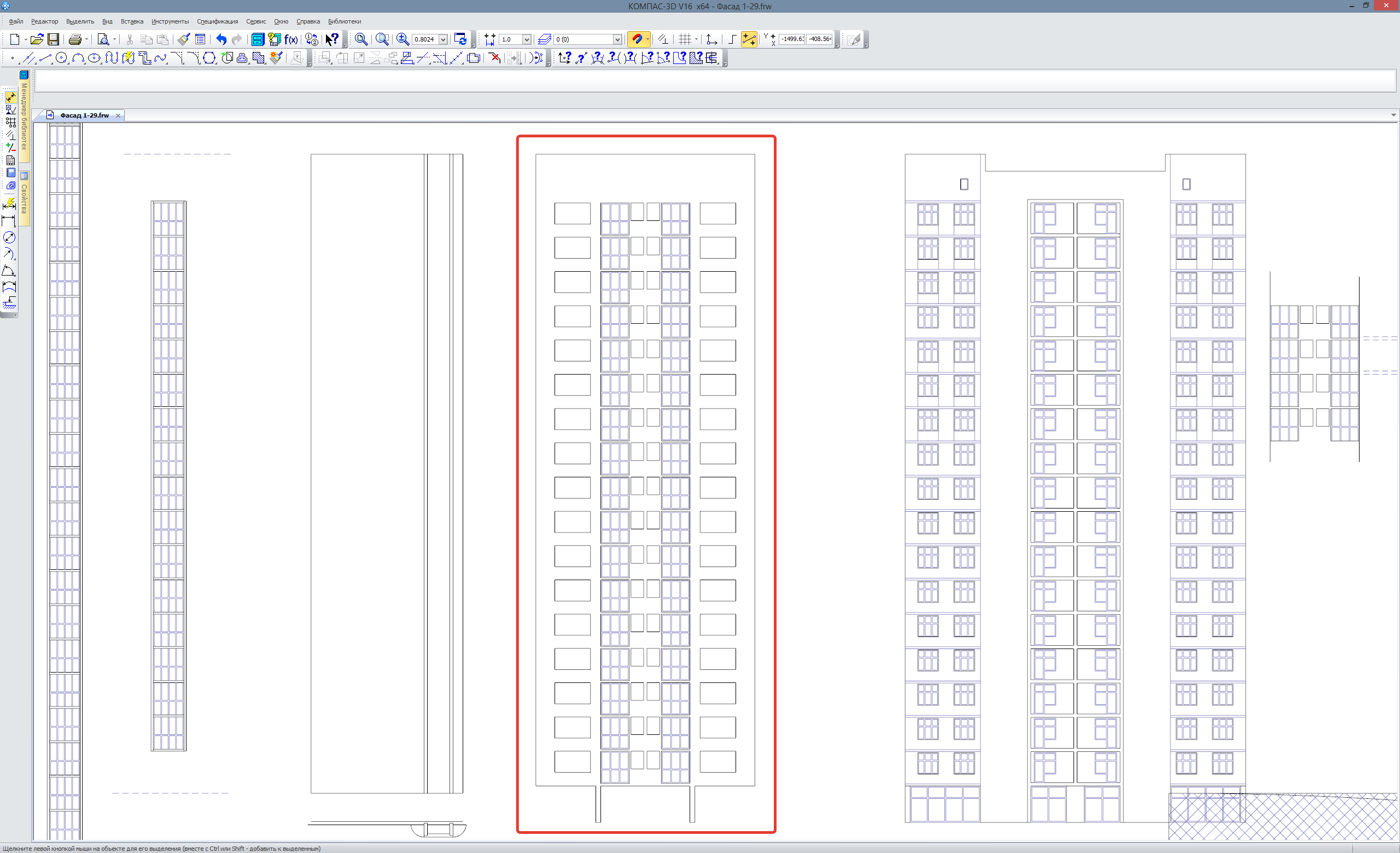The width and height of the screenshot is (1400, 853).
Task: Open the Инструменты menu
Action: coord(170,21)
